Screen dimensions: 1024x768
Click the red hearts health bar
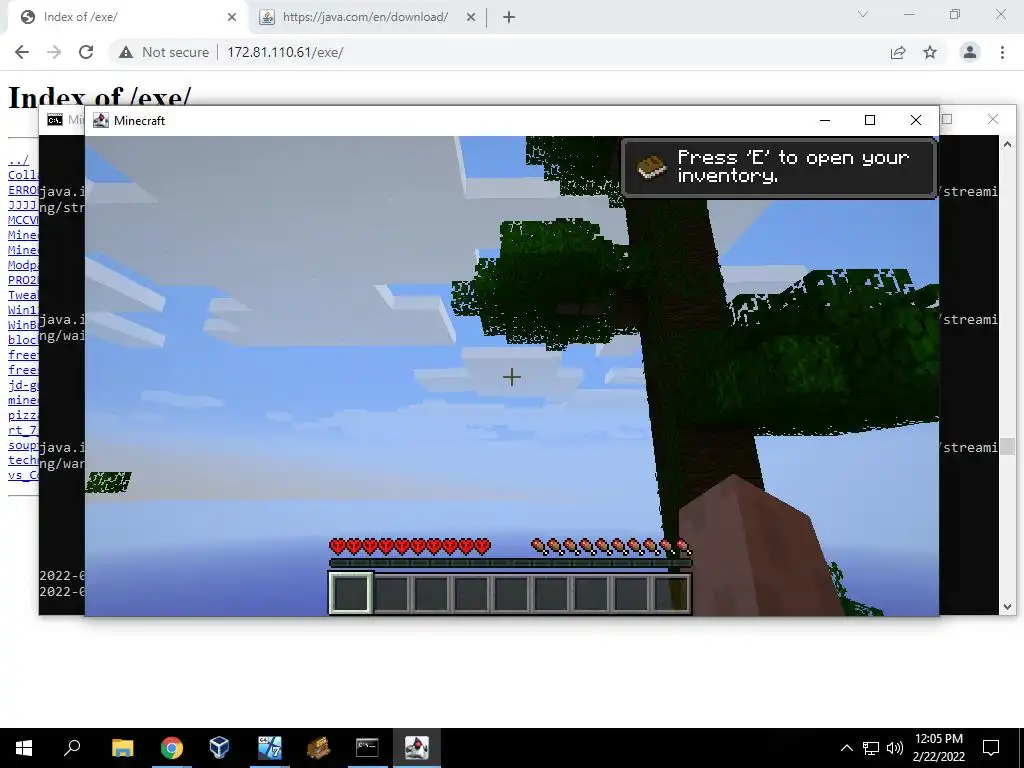(x=409, y=547)
